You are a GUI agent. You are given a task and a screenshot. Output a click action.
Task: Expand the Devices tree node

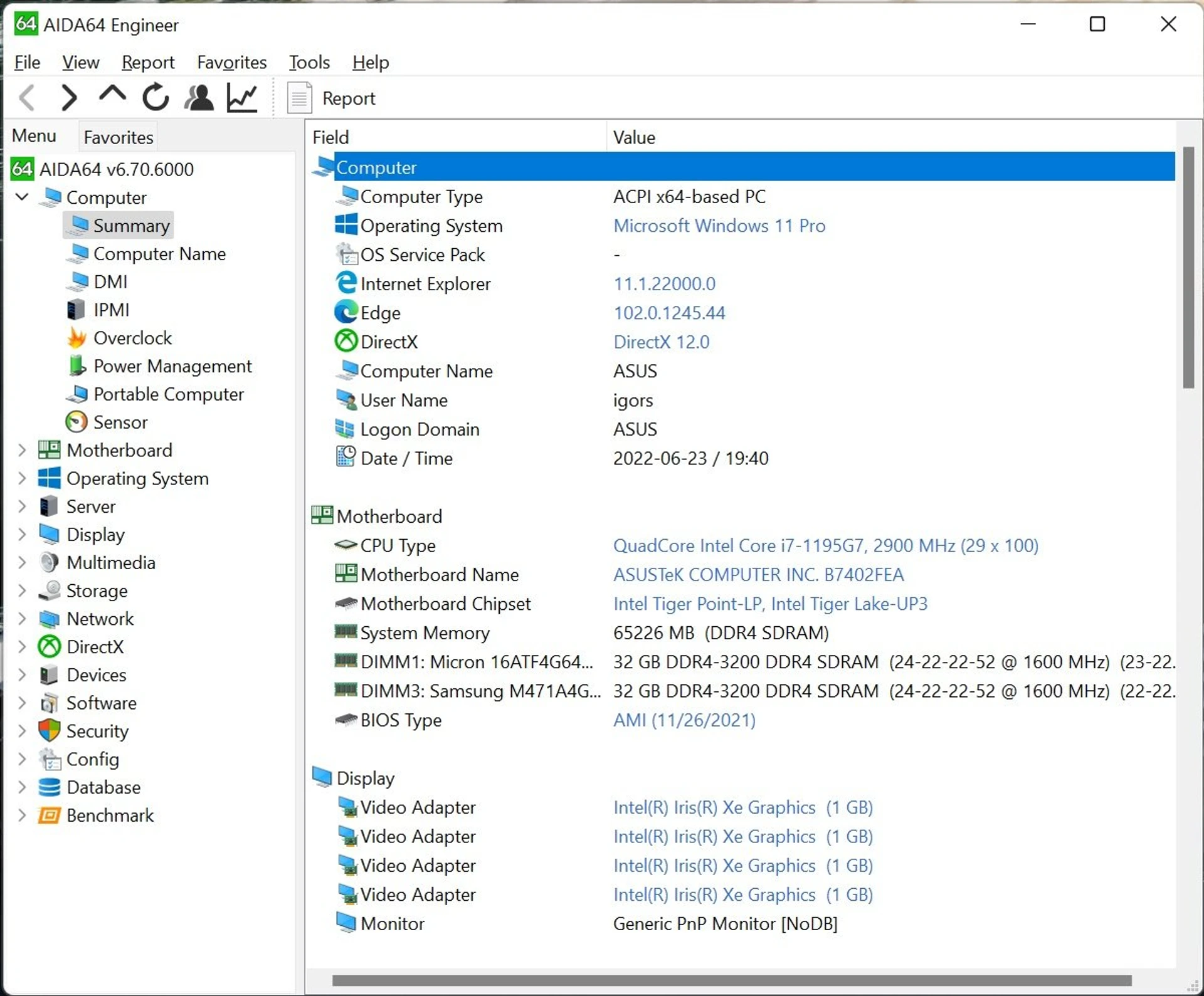click(x=22, y=675)
